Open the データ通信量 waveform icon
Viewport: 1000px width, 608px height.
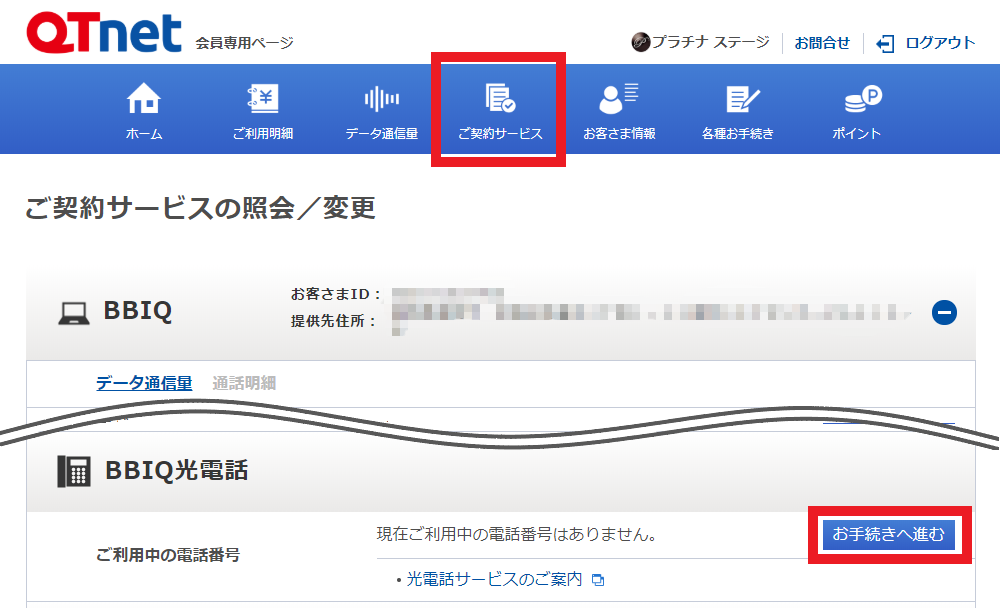pyautogui.click(x=381, y=99)
